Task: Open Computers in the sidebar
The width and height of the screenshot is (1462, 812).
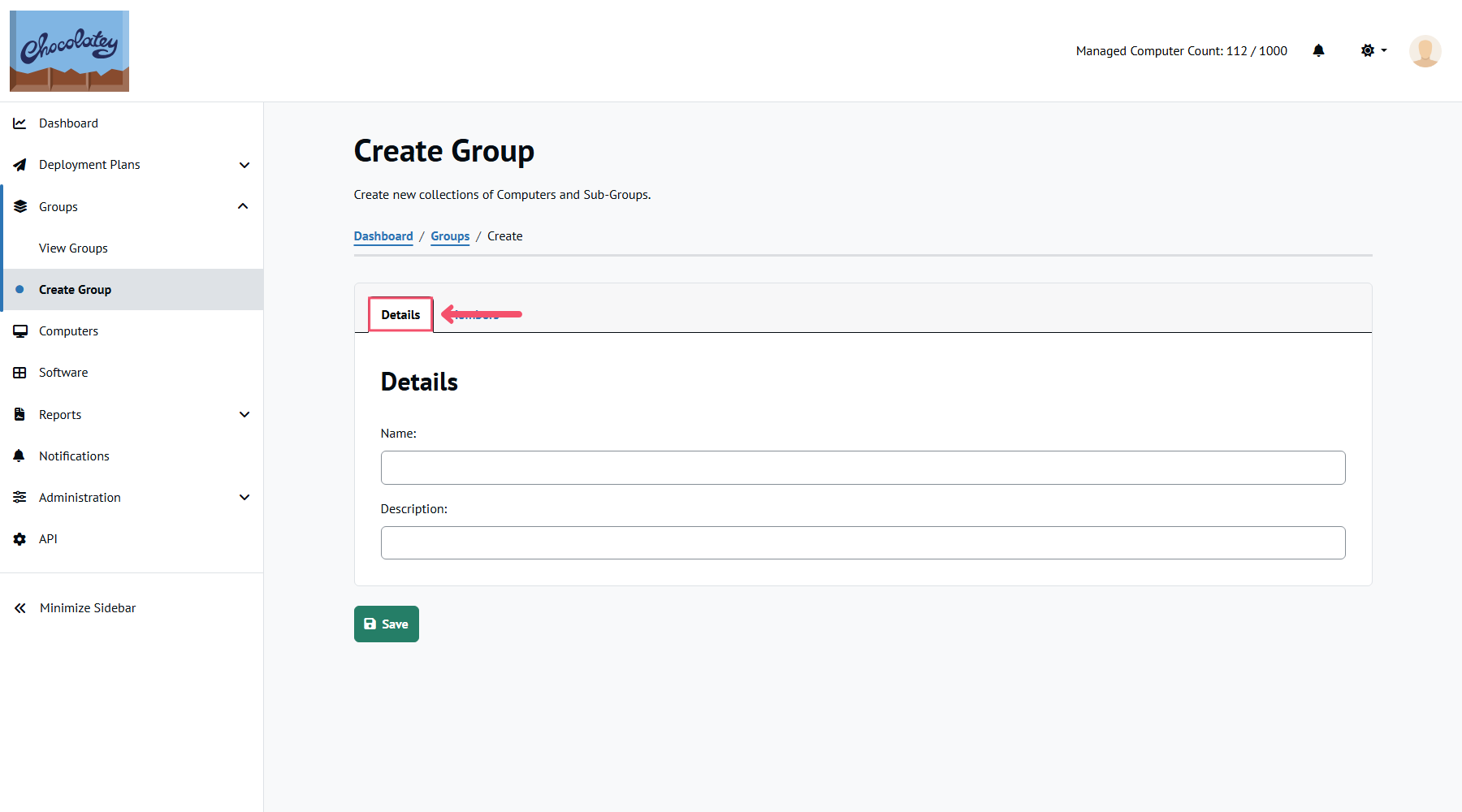Action: (132, 331)
